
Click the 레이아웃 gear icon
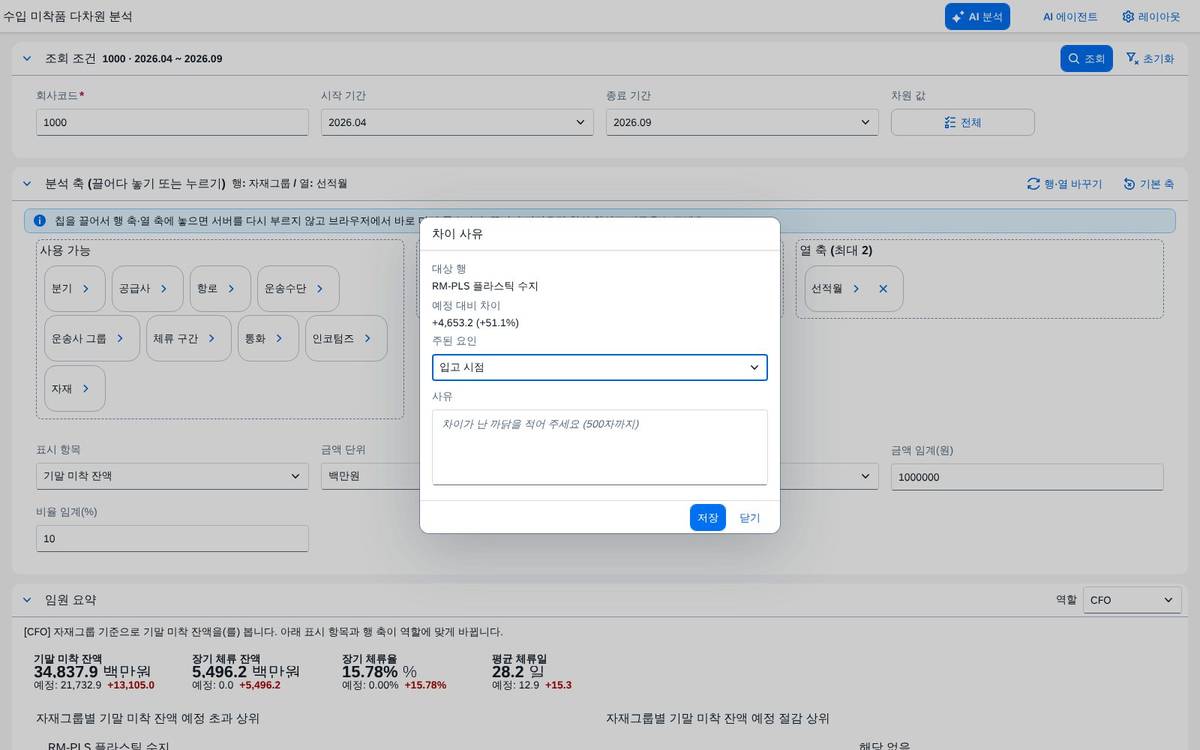click(1128, 17)
